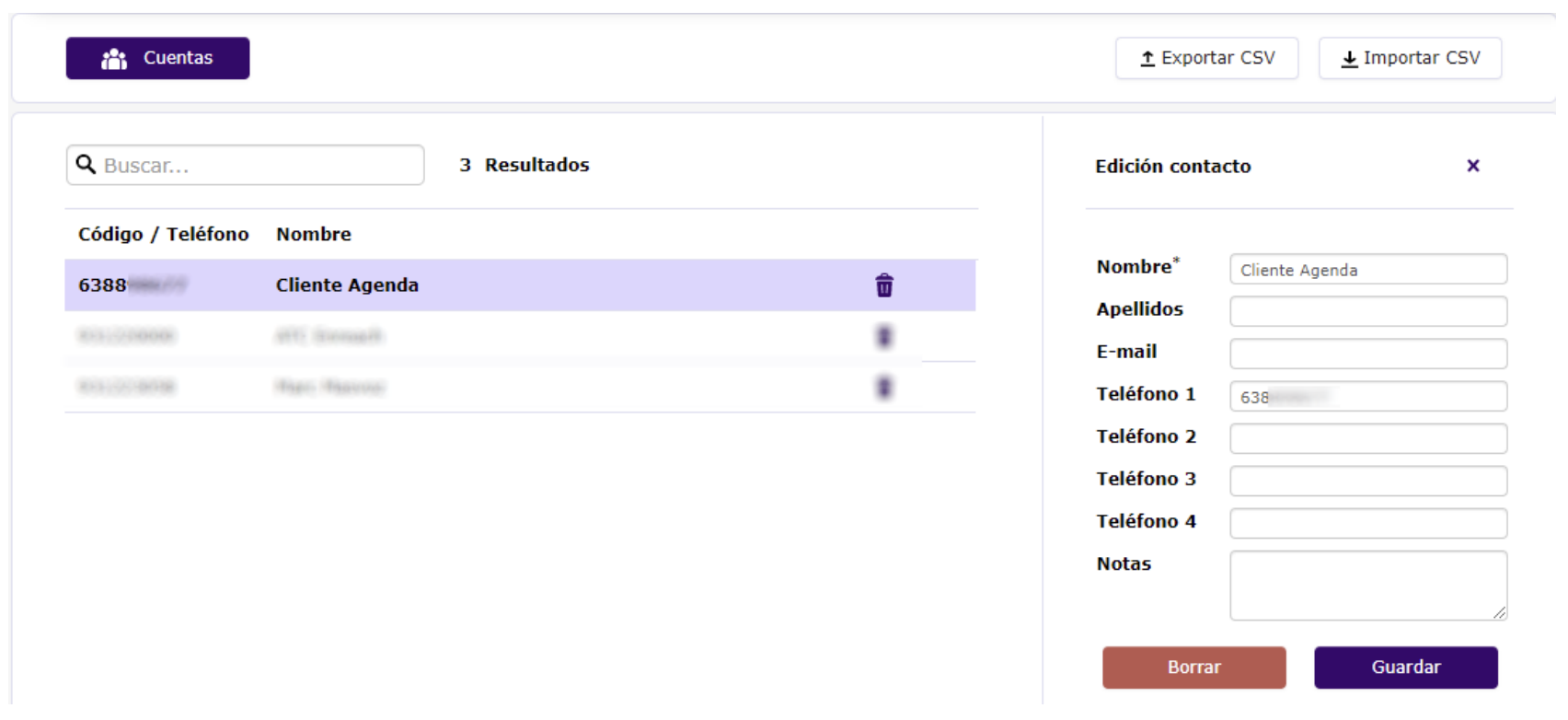
Task: Click the E-mail input field
Action: tap(1367, 354)
